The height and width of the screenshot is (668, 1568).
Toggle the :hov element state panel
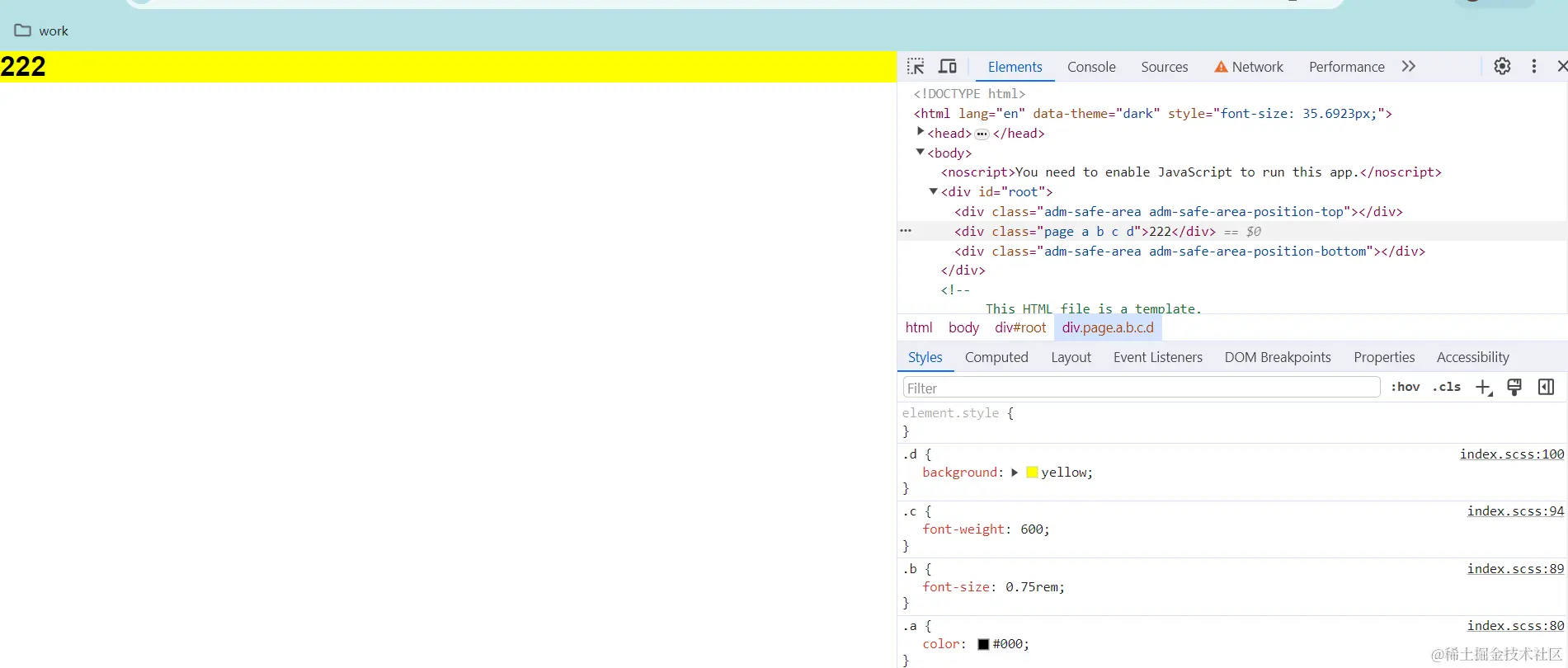[1406, 387]
